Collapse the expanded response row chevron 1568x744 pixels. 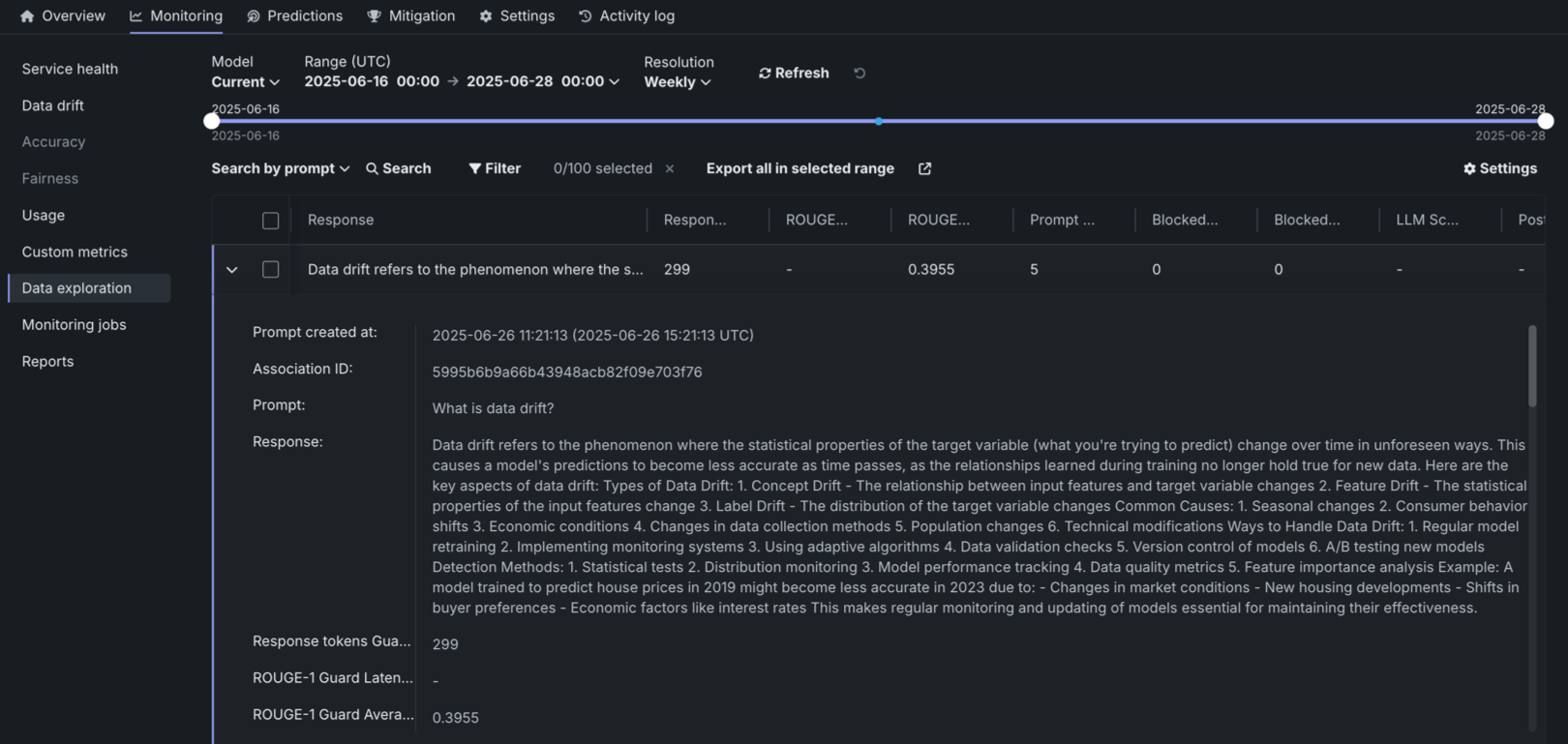(x=232, y=270)
